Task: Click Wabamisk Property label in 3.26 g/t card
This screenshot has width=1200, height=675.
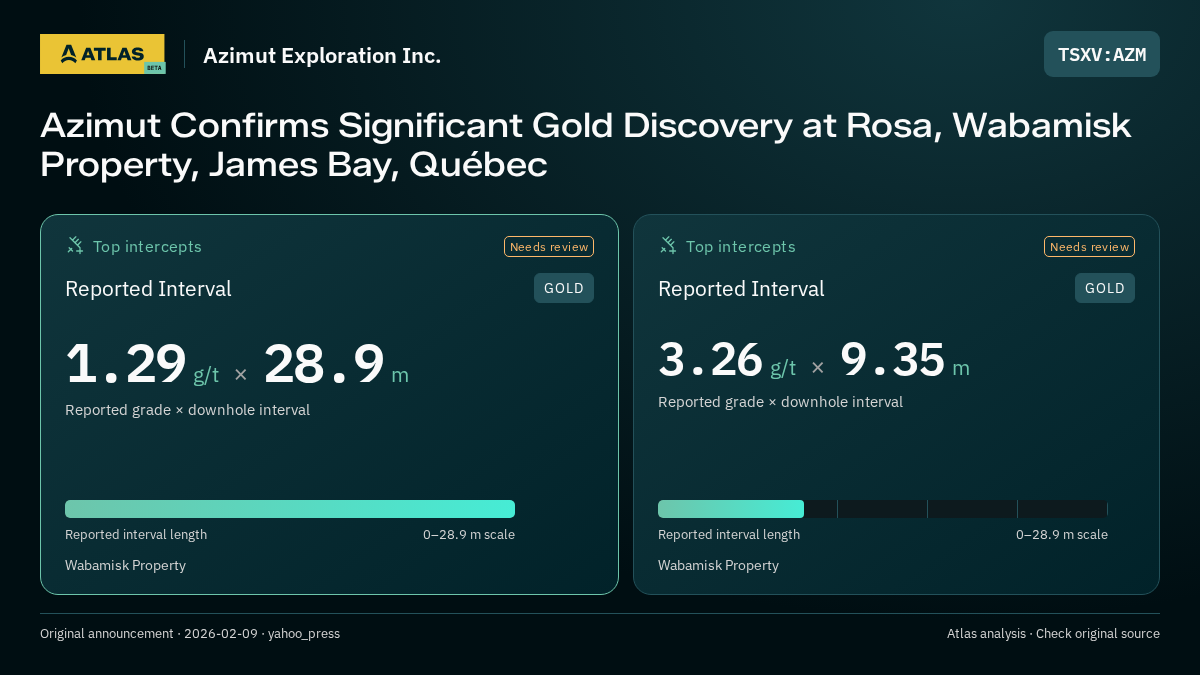Action: pyautogui.click(x=718, y=566)
